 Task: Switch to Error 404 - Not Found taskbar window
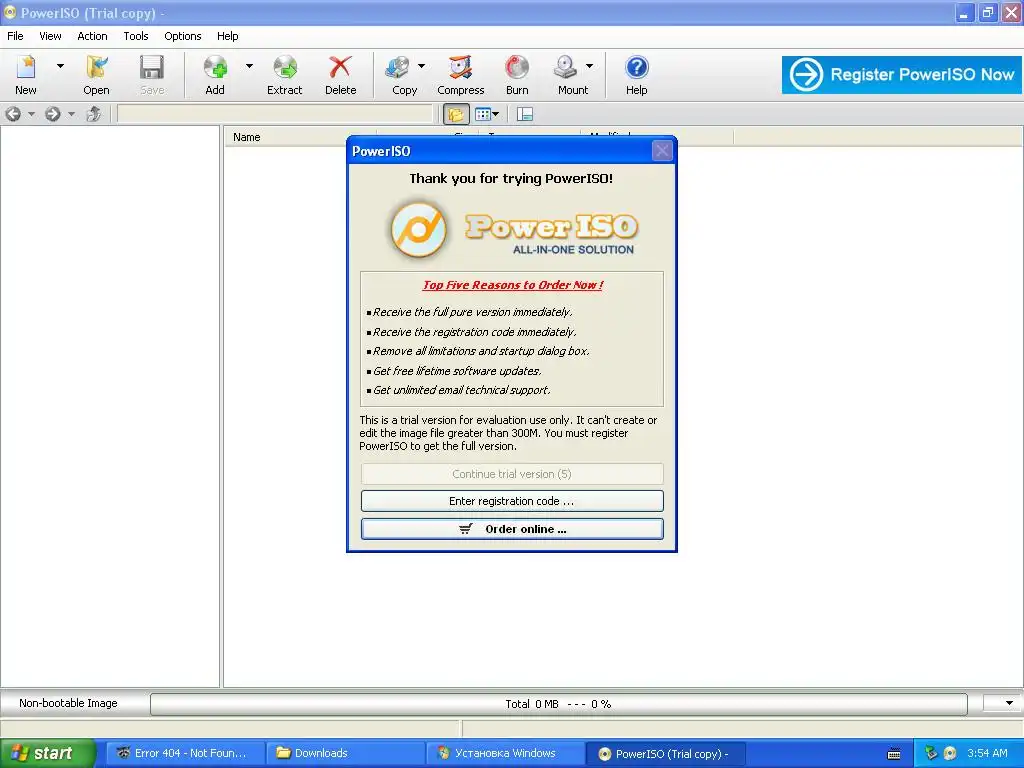(184, 753)
